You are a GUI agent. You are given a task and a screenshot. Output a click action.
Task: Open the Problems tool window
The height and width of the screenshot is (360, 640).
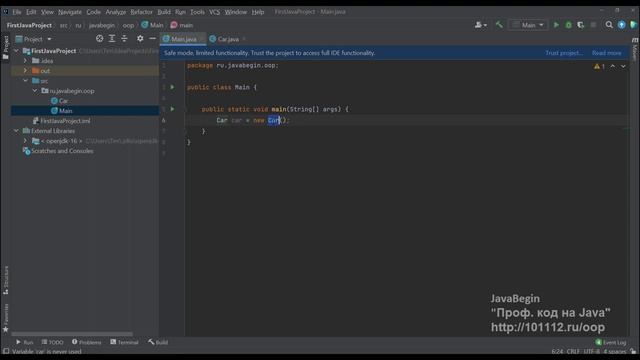pos(87,342)
